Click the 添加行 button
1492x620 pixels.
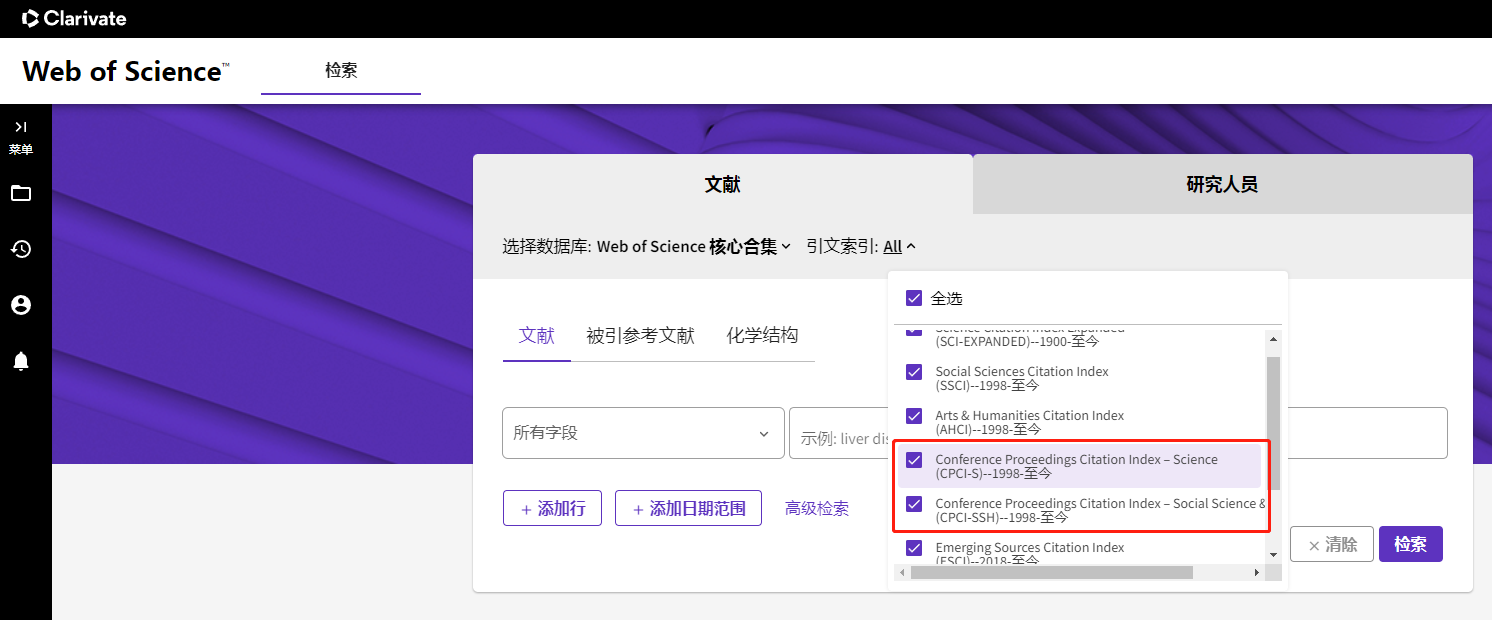click(552, 508)
